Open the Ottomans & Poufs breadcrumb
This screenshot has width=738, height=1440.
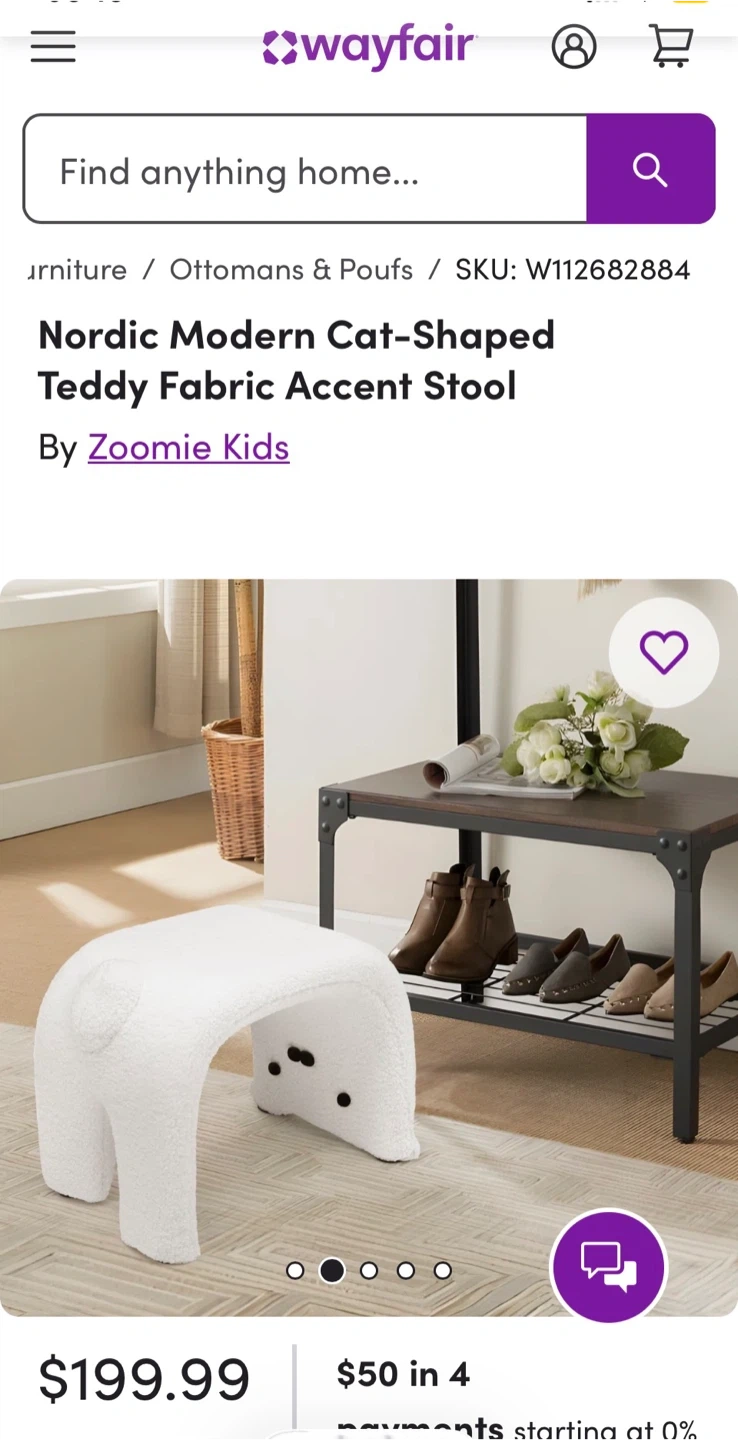(x=291, y=270)
